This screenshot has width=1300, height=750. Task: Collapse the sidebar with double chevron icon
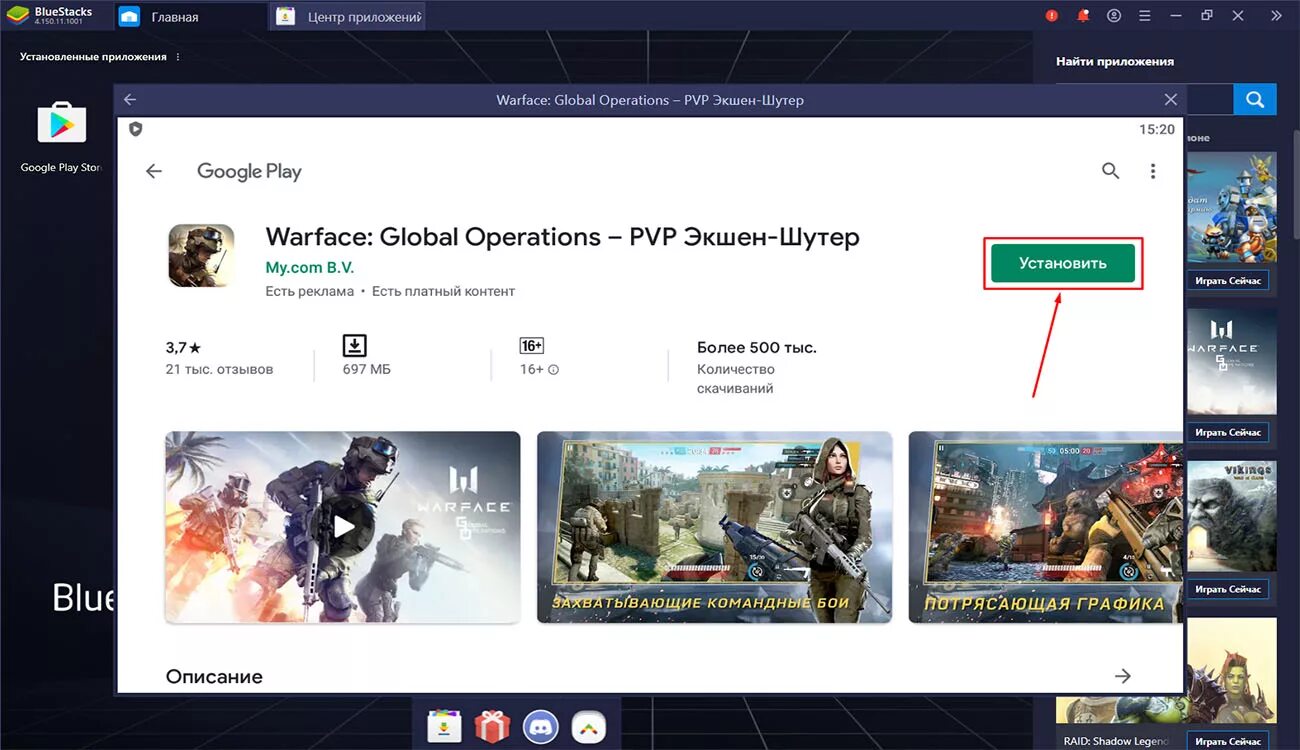click(x=1276, y=16)
